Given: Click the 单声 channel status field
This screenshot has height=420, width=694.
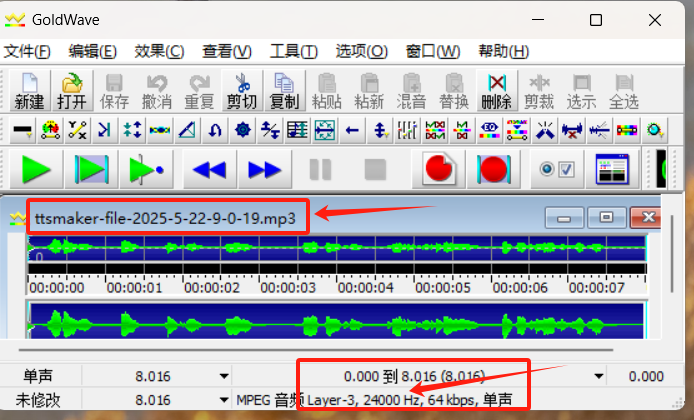Looking at the screenshot, I should pos(38,377).
